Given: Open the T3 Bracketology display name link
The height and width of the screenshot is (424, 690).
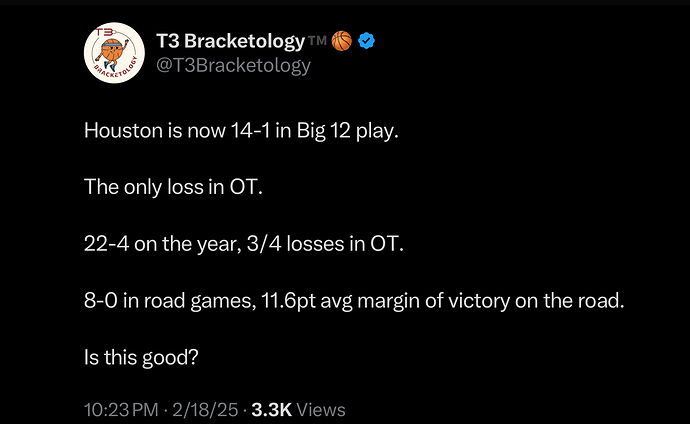Looking at the screenshot, I should [231, 41].
